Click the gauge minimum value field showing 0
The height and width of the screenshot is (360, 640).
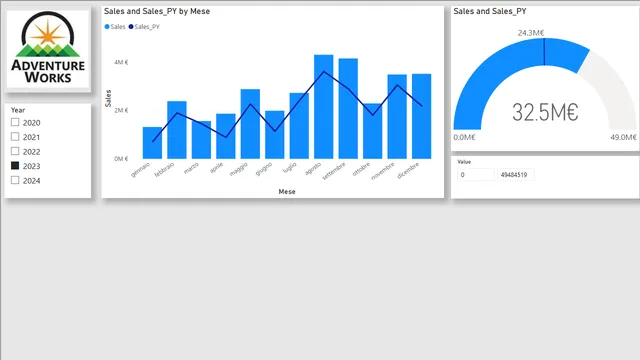(x=476, y=175)
